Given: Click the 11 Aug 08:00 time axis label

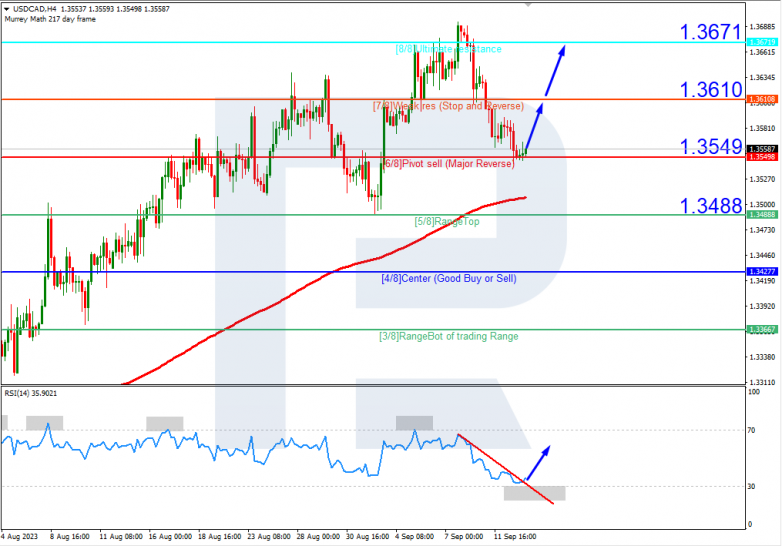Looking at the screenshot, I should coord(121,537).
